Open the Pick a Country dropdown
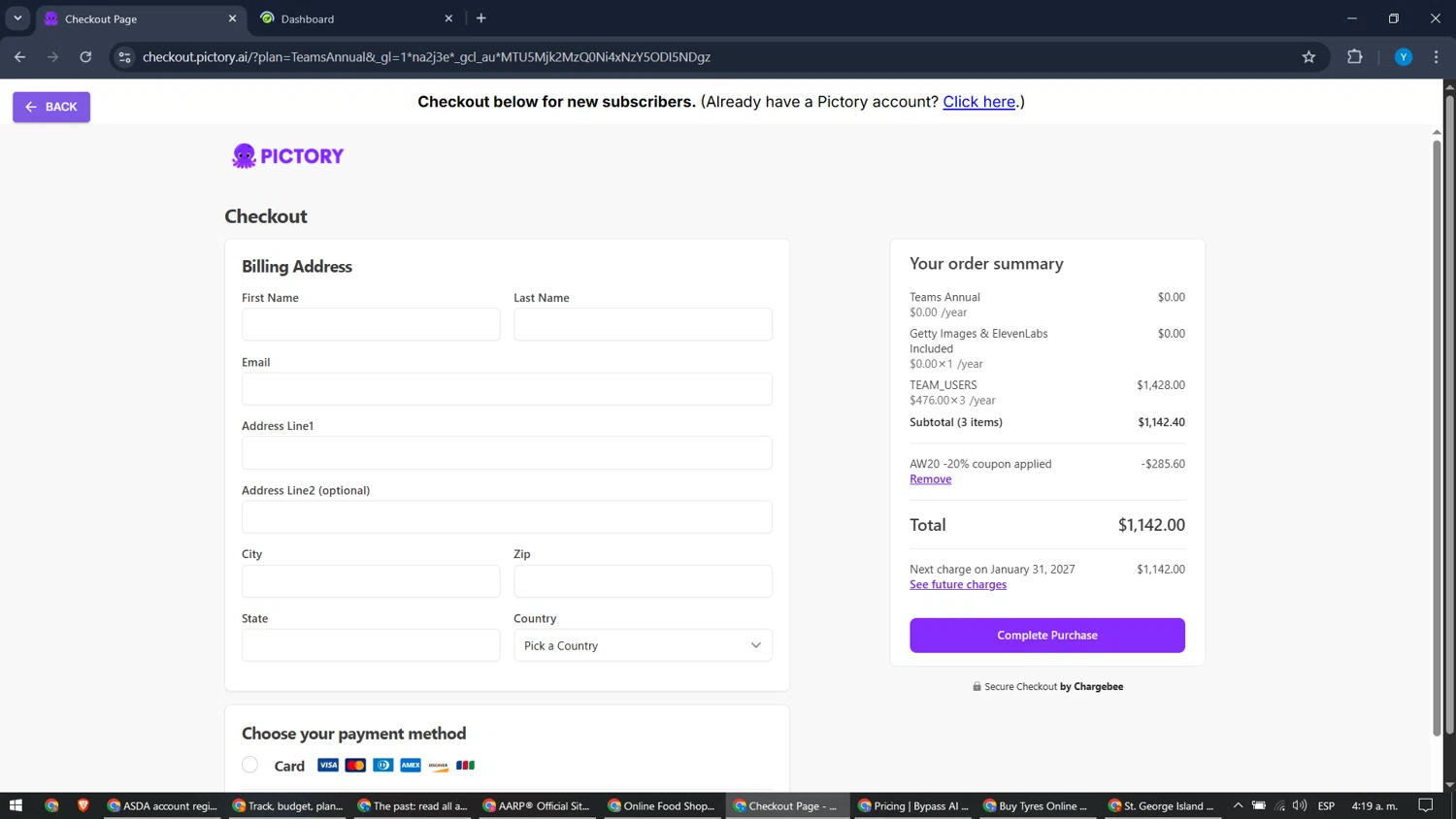Image resolution: width=1456 pixels, height=819 pixels. coord(643,645)
